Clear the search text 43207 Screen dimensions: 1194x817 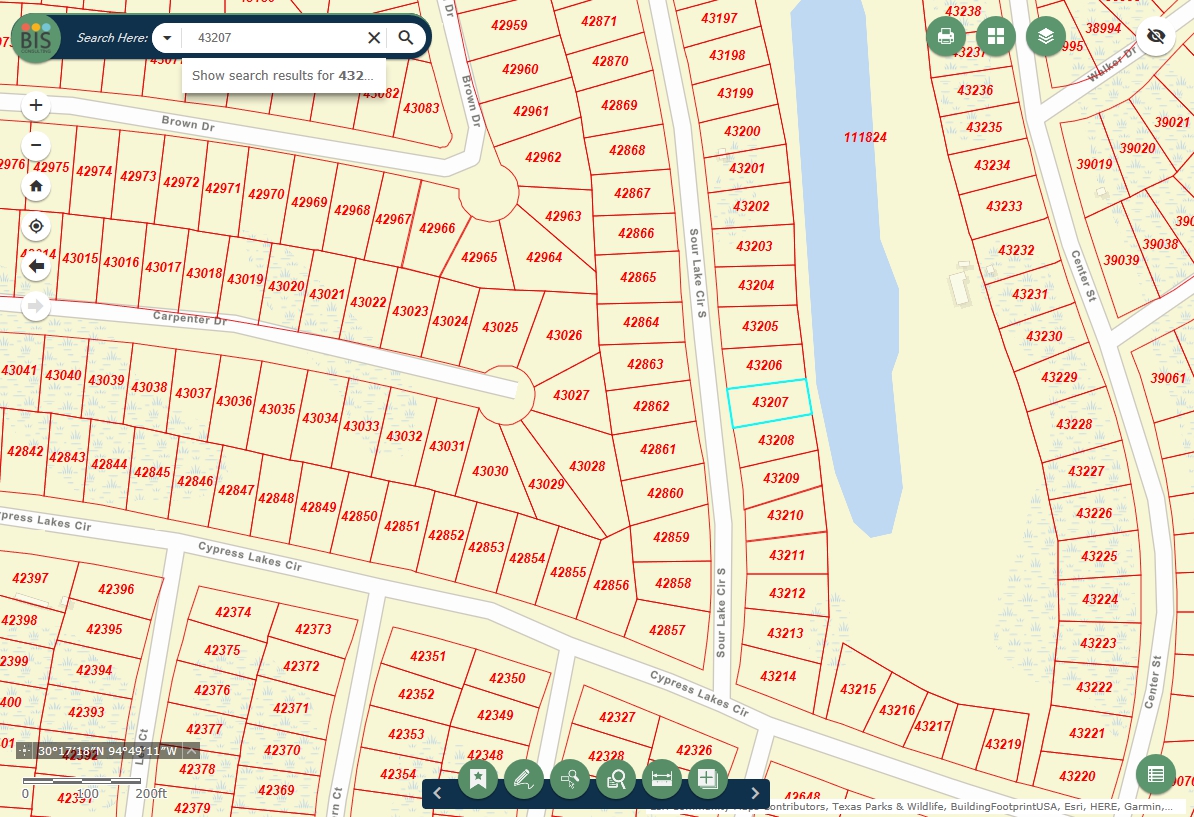pos(374,38)
